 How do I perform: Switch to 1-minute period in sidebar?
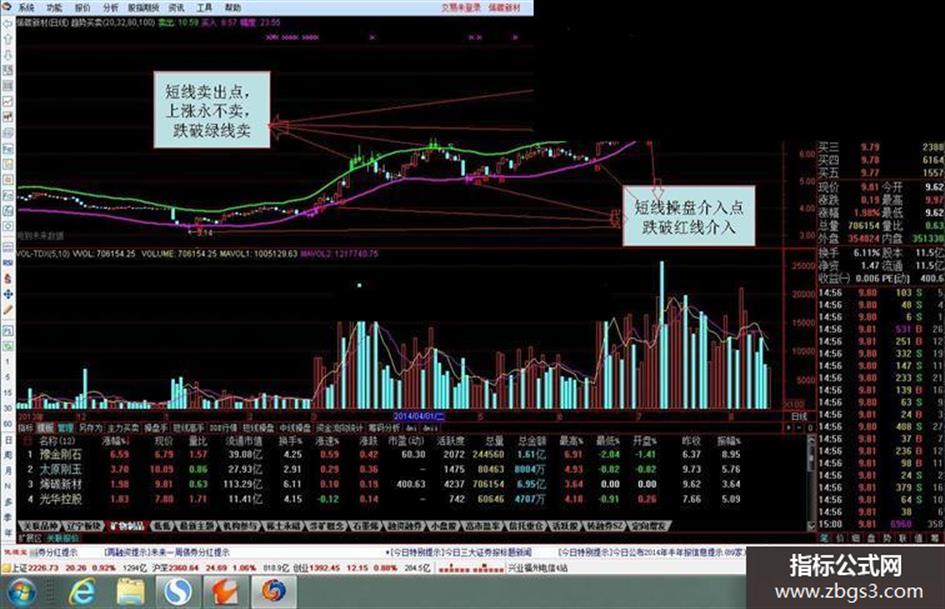point(8,361)
